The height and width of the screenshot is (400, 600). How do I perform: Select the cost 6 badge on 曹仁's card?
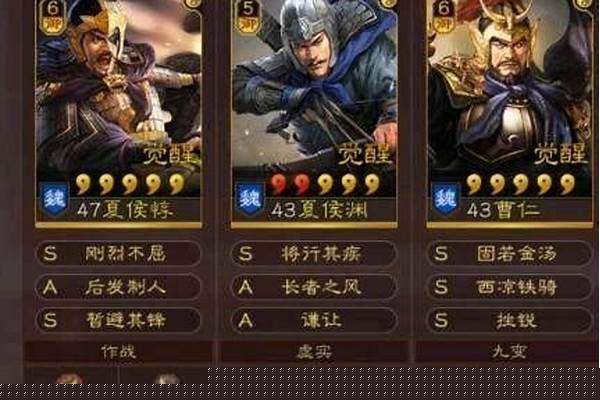[x=444, y=16]
